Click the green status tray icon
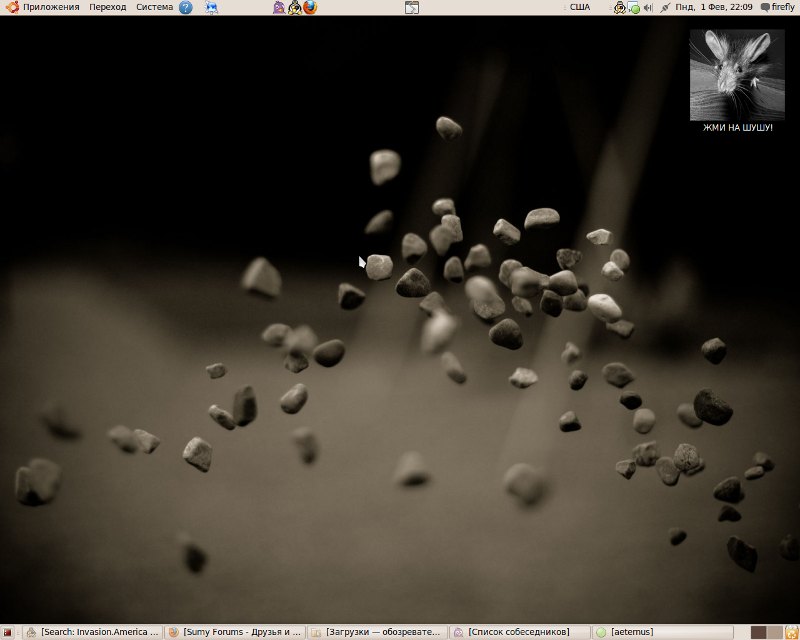This screenshot has height=640, width=800. point(634,8)
